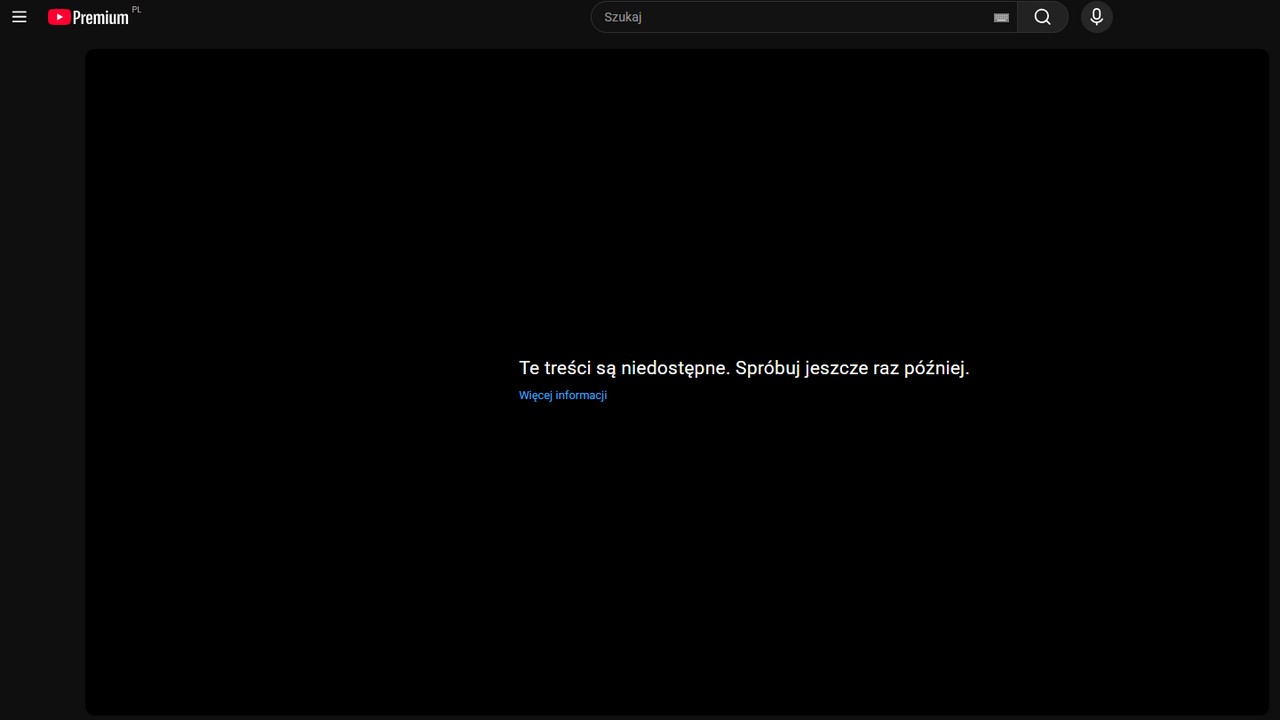Focus the Szukaj search field

(790, 17)
